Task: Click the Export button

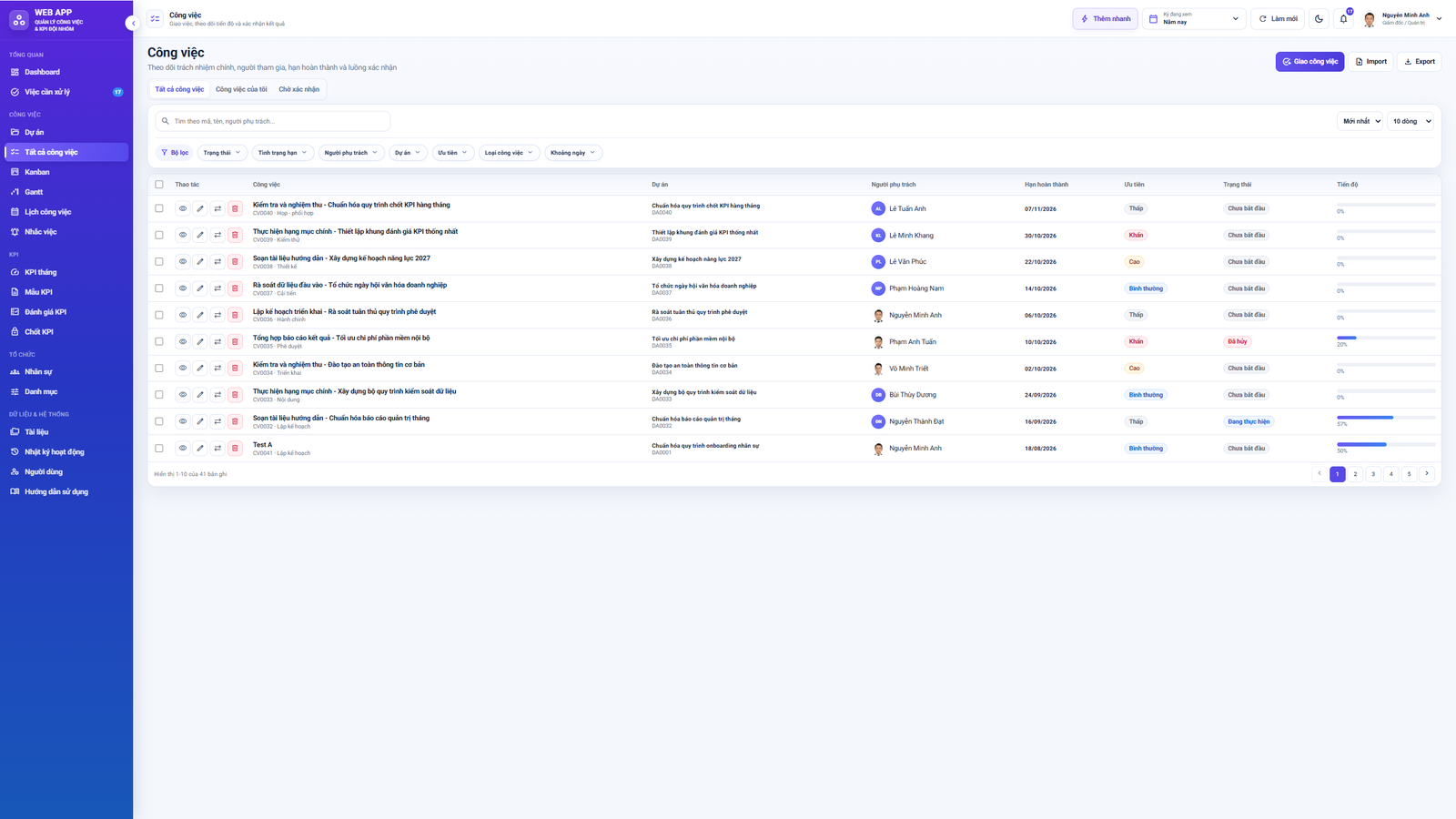Action: pos(1420,62)
